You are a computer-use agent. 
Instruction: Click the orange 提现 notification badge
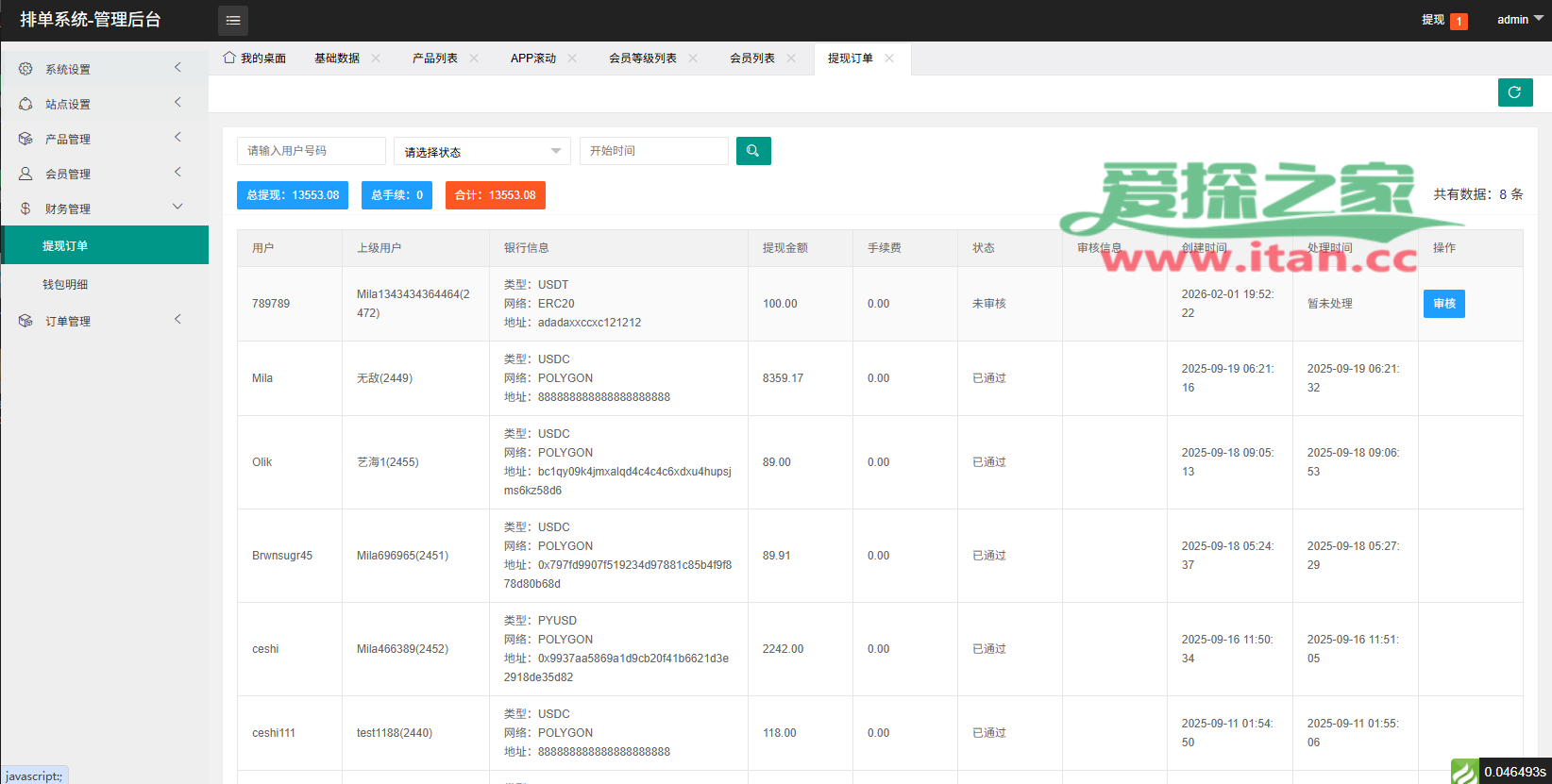[1459, 21]
